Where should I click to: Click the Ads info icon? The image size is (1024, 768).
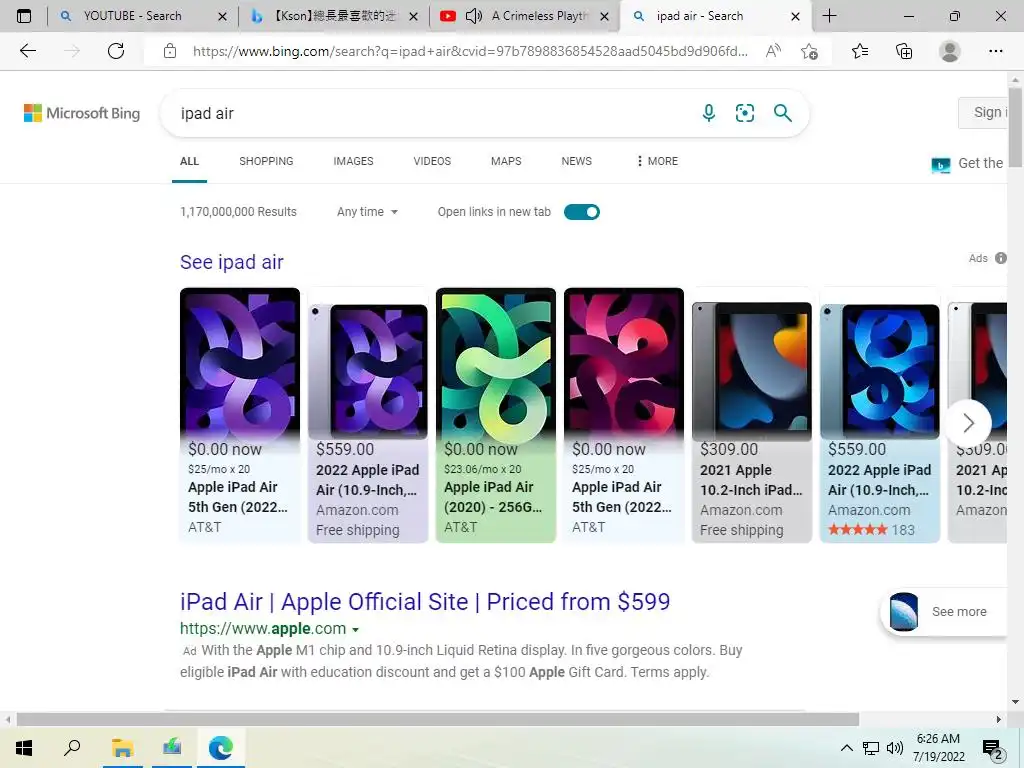(1000, 258)
